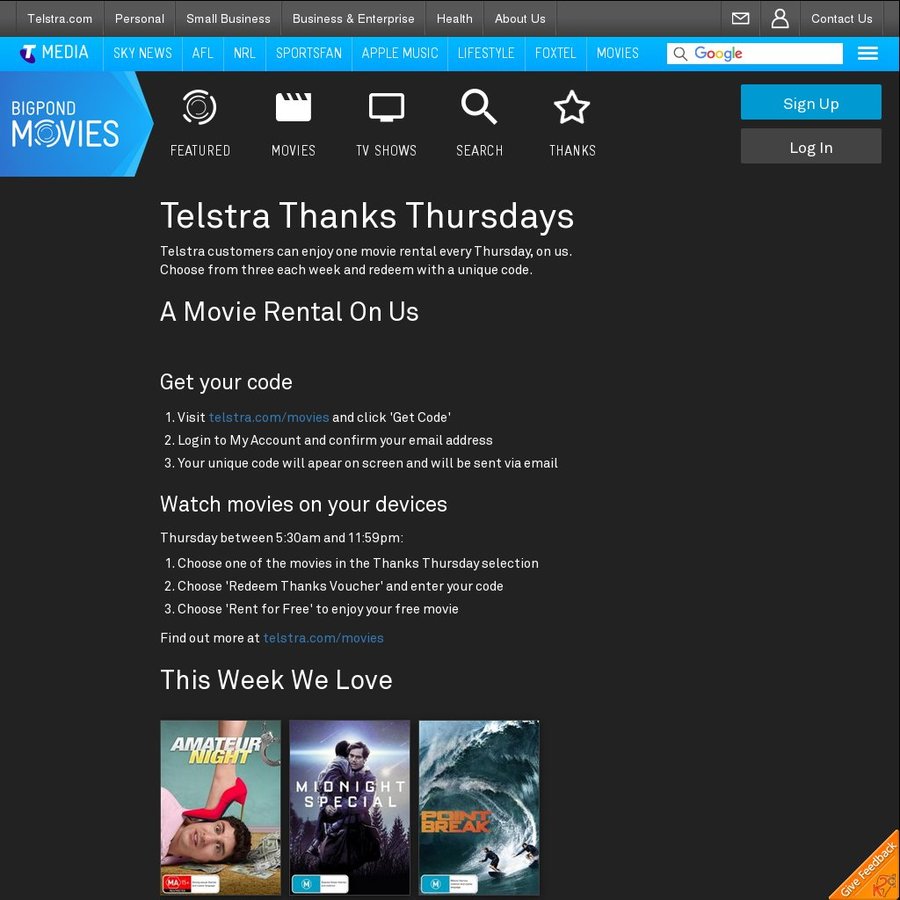Go to Telstra.com
Screen dimensions: 900x900
(x=60, y=18)
